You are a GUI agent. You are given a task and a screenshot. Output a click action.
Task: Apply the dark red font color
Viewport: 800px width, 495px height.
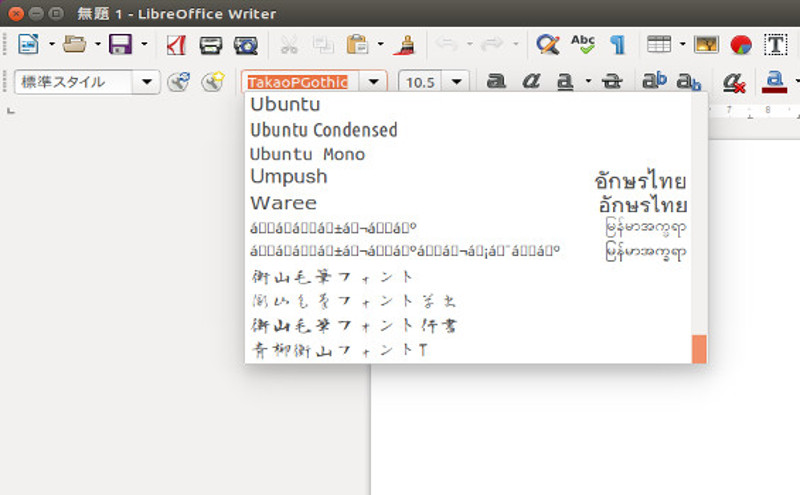point(774,82)
